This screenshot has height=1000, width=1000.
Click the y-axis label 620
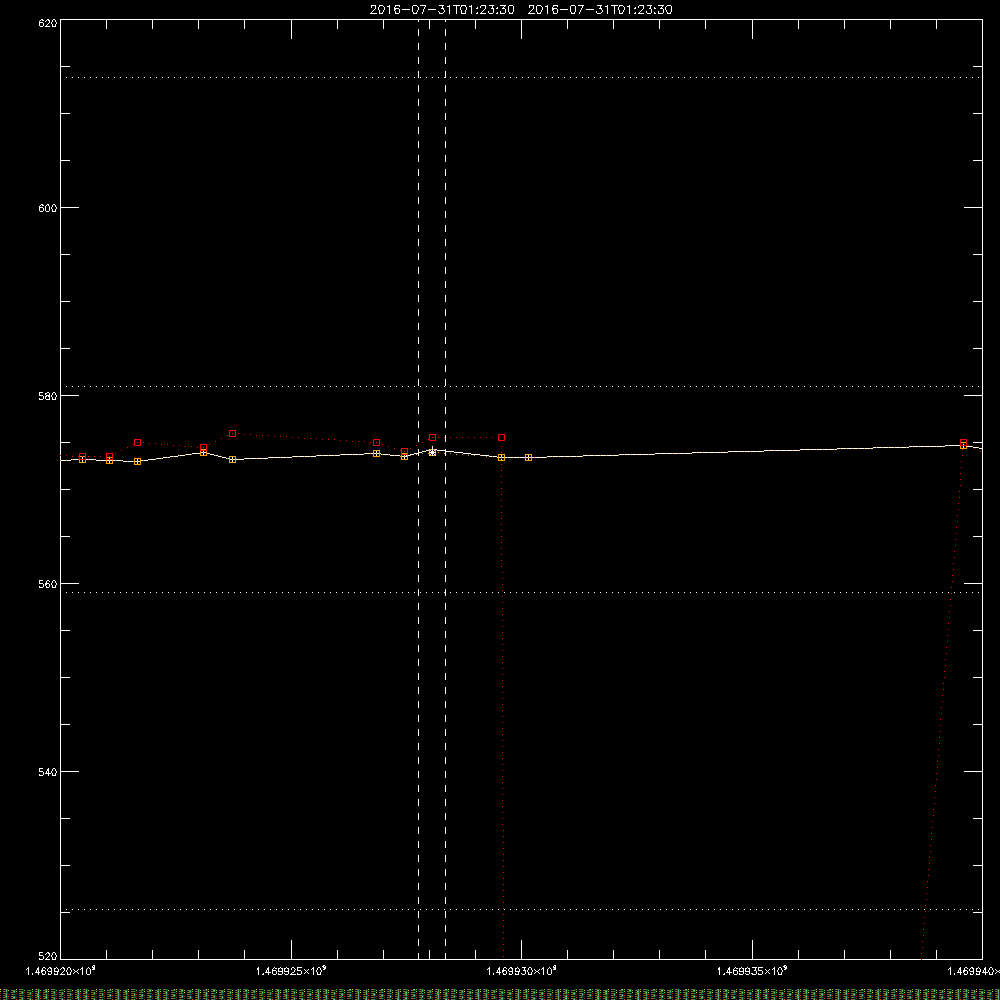(48, 23)
